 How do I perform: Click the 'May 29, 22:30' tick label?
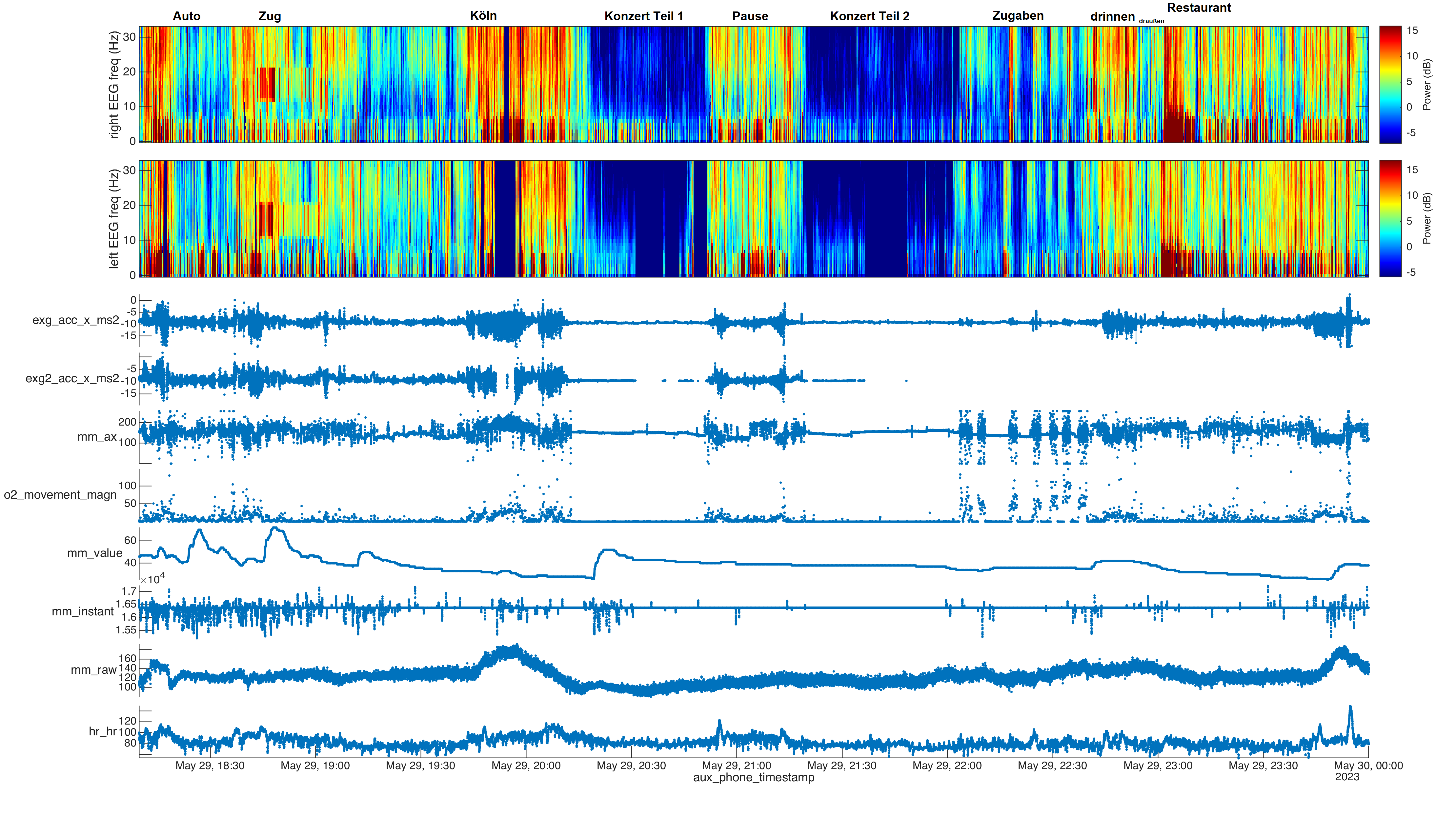(x=1052, y=766)
